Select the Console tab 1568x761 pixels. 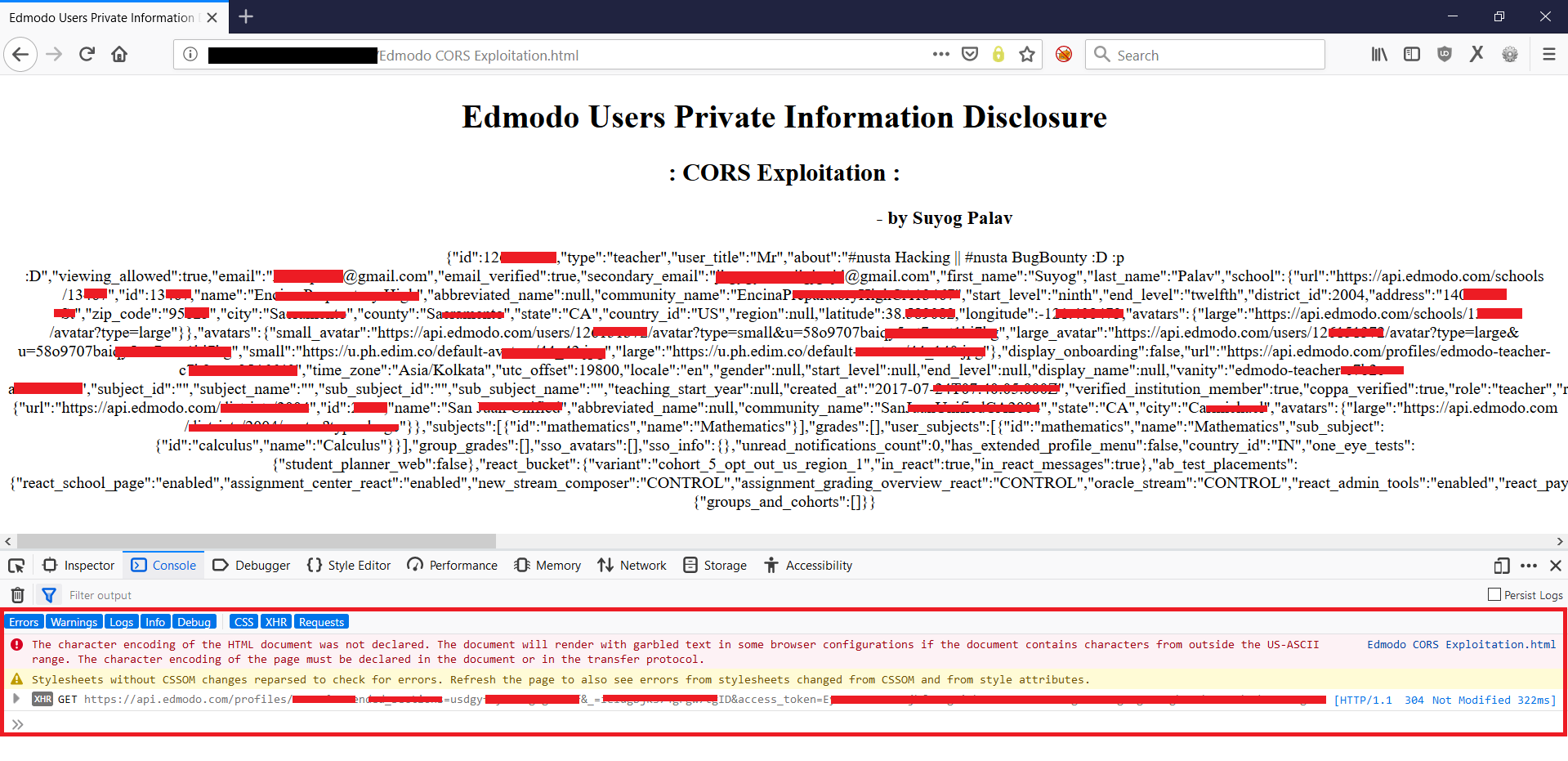[x=163, y=566]
